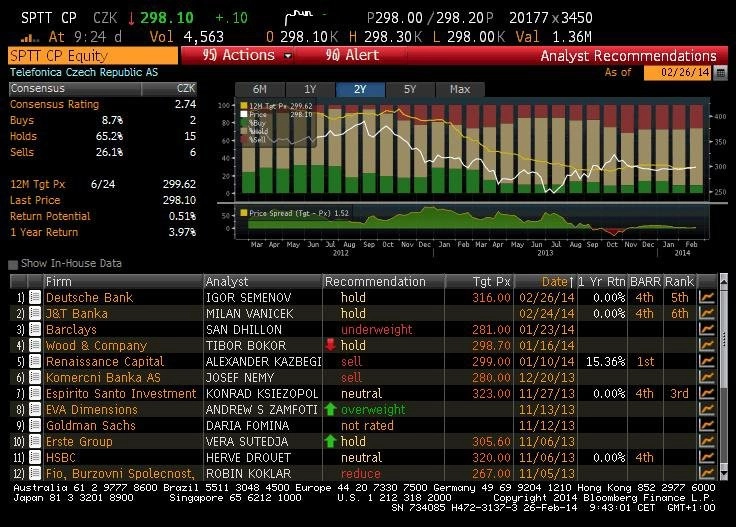The height and width of the screenshot is (527, 736).
Task: Select the 6M chart range tab
Action: (x=260, y=89)
